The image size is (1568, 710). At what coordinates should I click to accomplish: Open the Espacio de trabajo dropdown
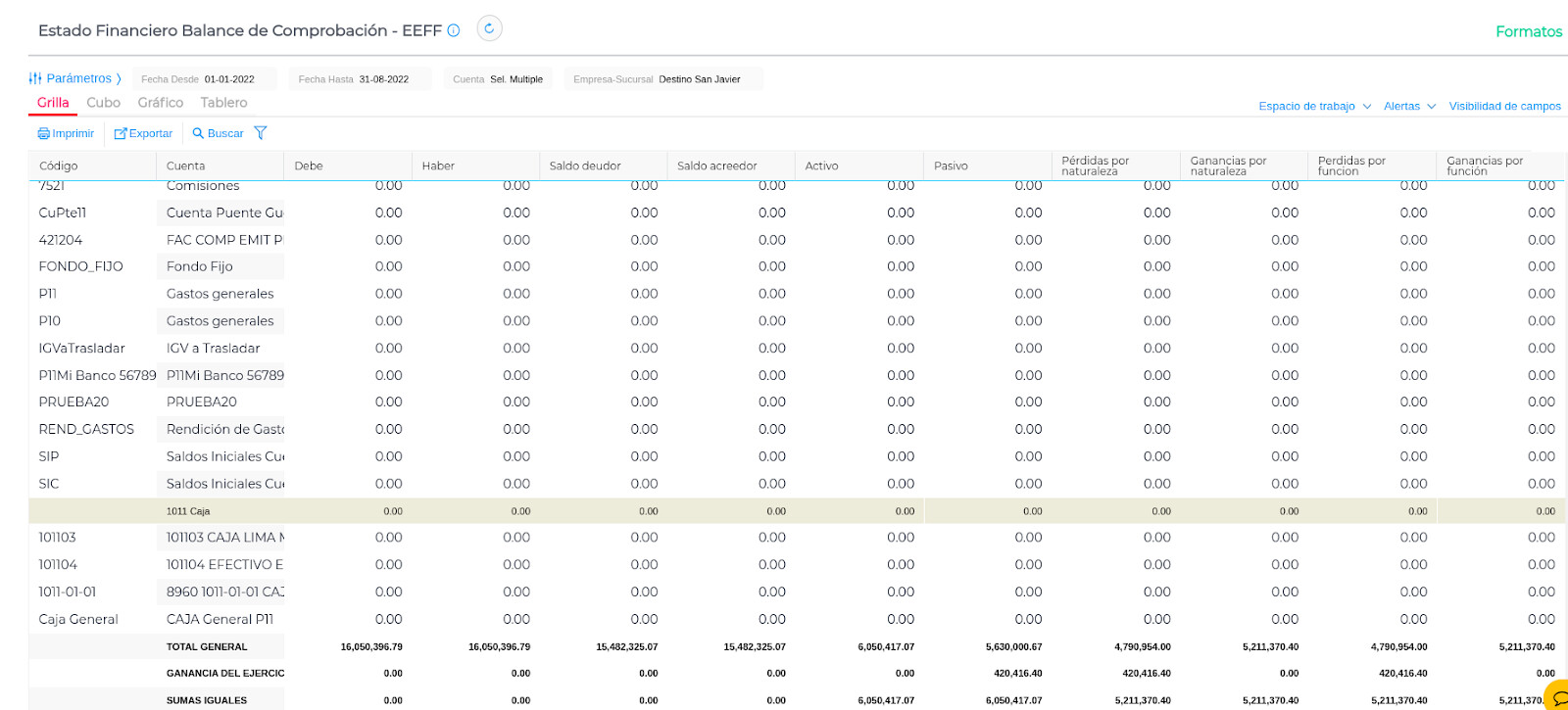point(1314,106)
